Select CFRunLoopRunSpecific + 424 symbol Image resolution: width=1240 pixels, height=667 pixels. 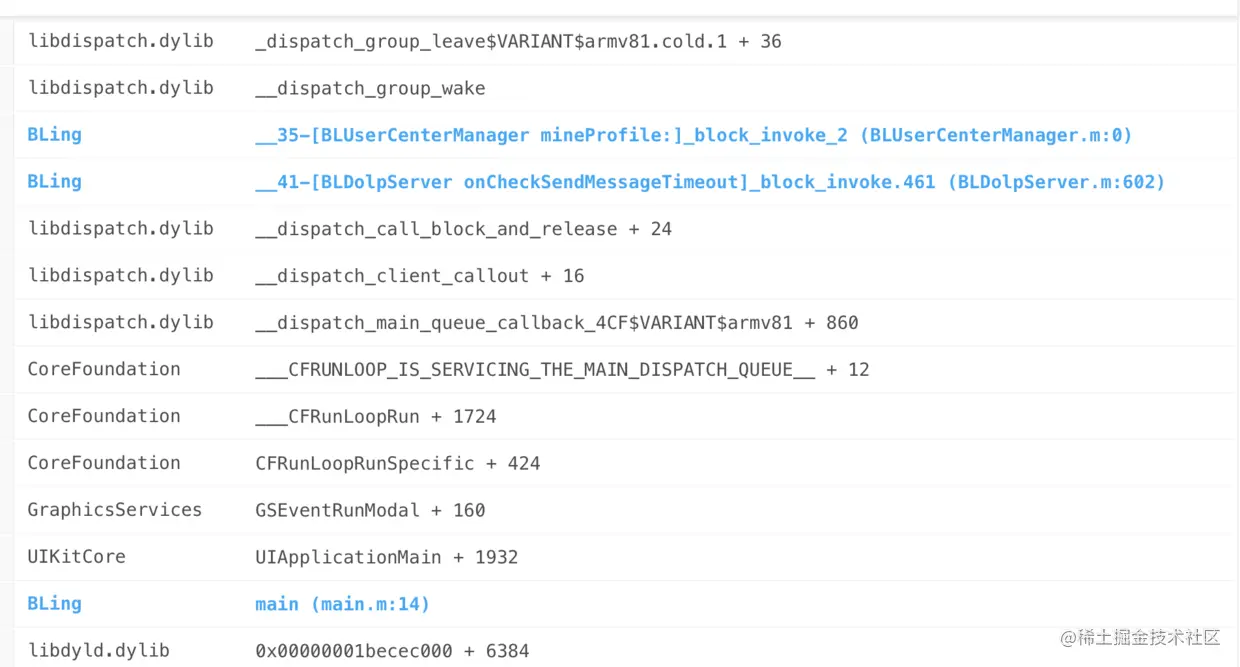pyautogui.click(x=397, y=464)
